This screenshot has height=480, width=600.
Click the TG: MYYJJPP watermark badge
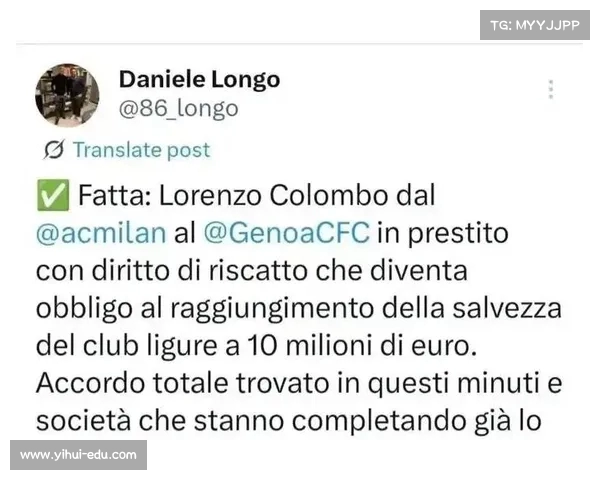pos(535,25)
